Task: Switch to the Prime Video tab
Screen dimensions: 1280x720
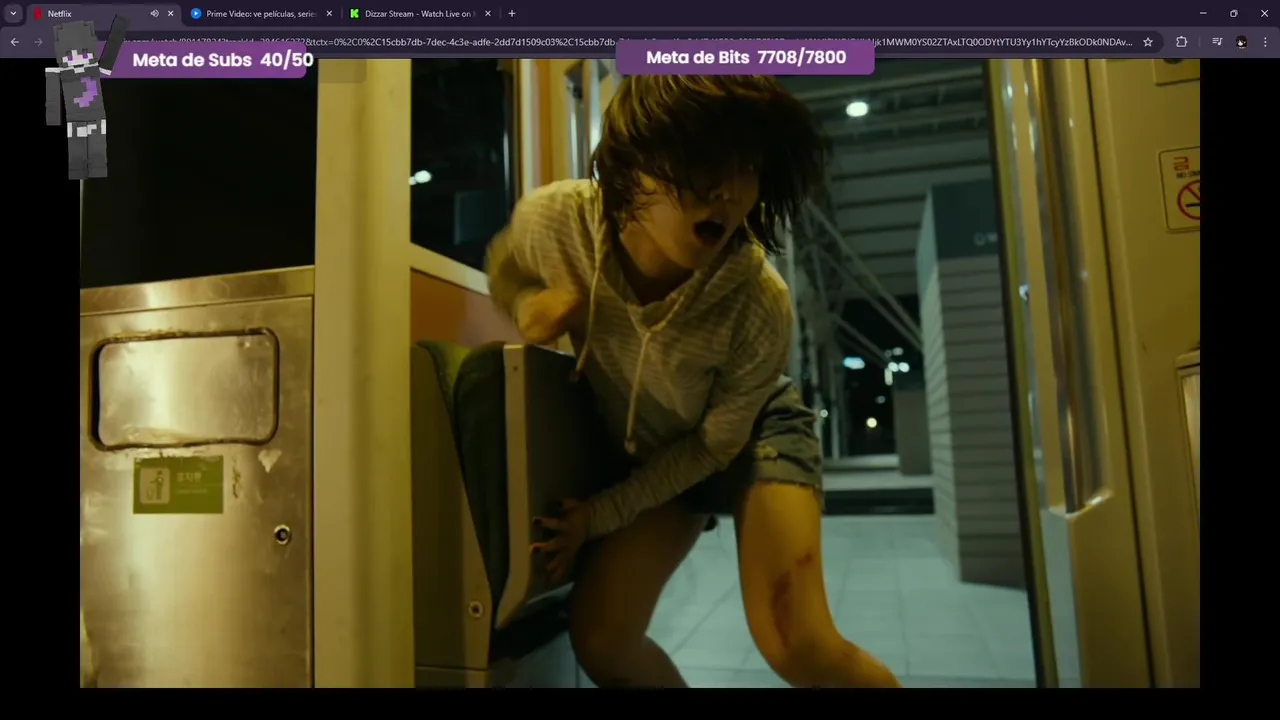Action: pos(261,14)
